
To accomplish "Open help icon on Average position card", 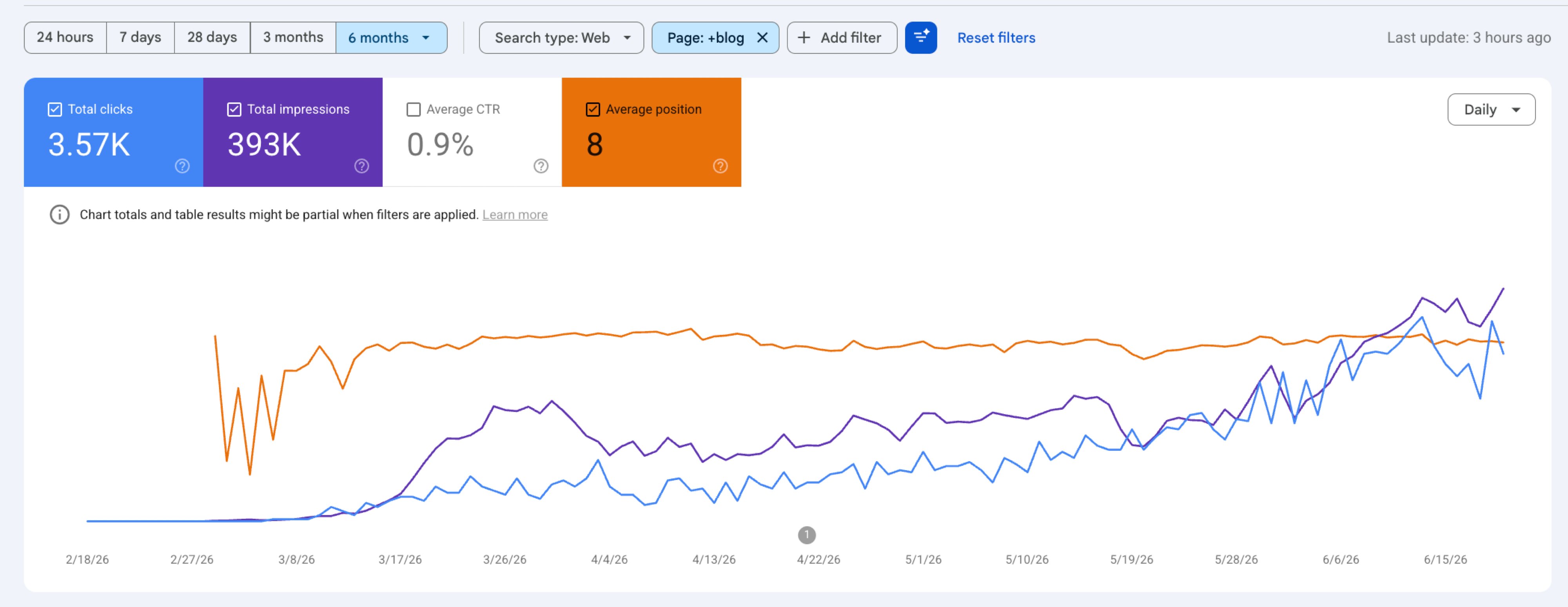I will point(720,166).
